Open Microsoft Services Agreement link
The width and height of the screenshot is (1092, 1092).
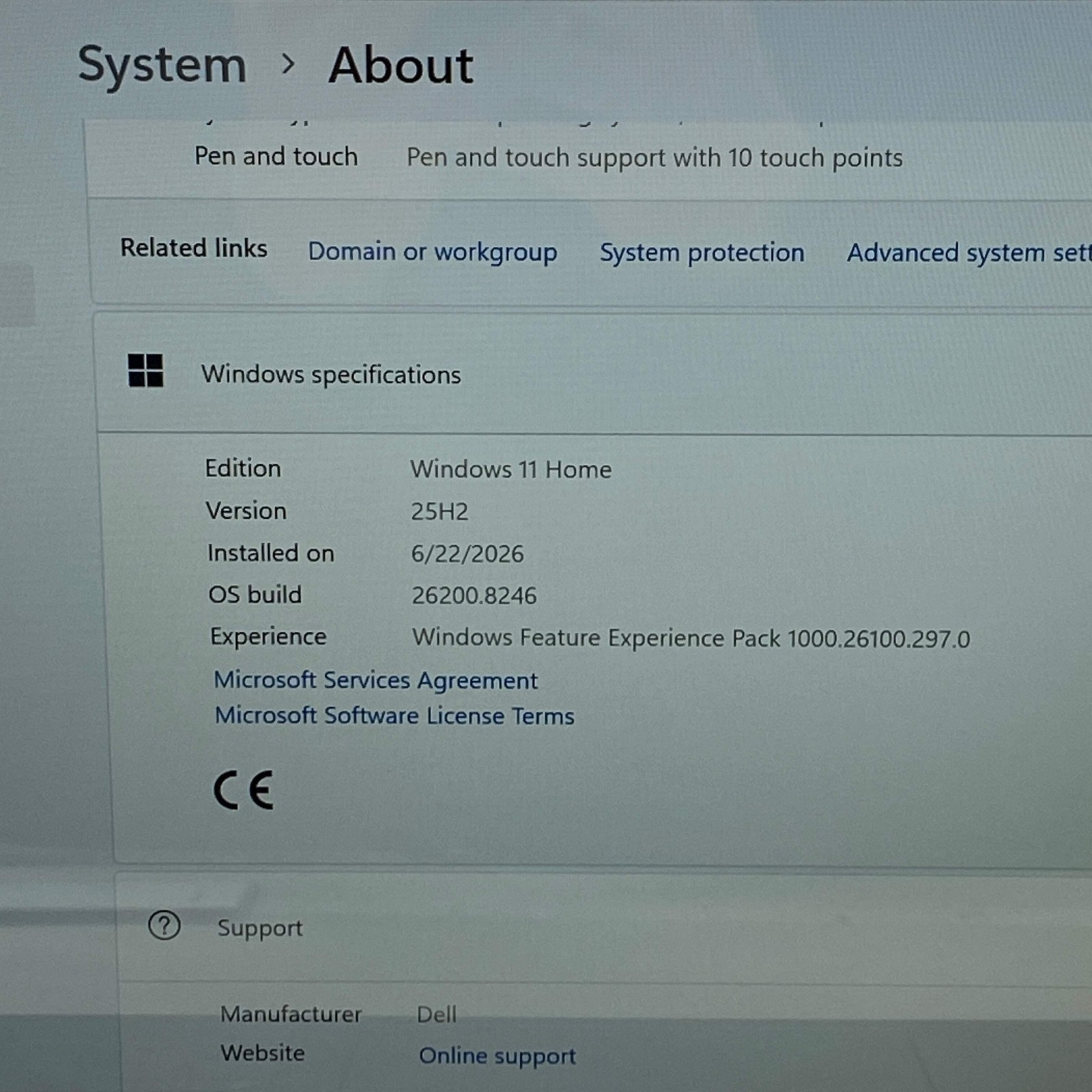[376, 680]
